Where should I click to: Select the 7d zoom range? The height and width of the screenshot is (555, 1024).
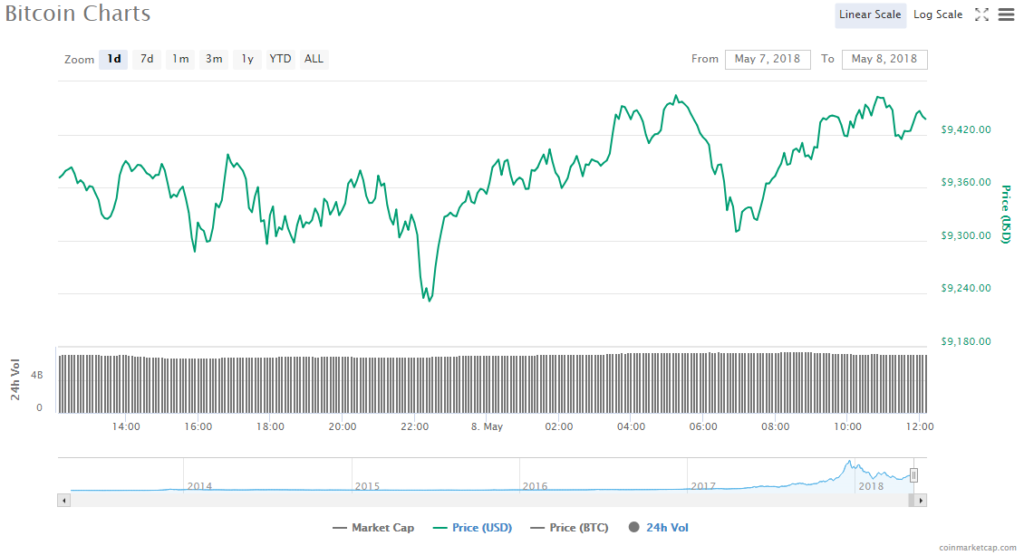[x=147, y=59]
